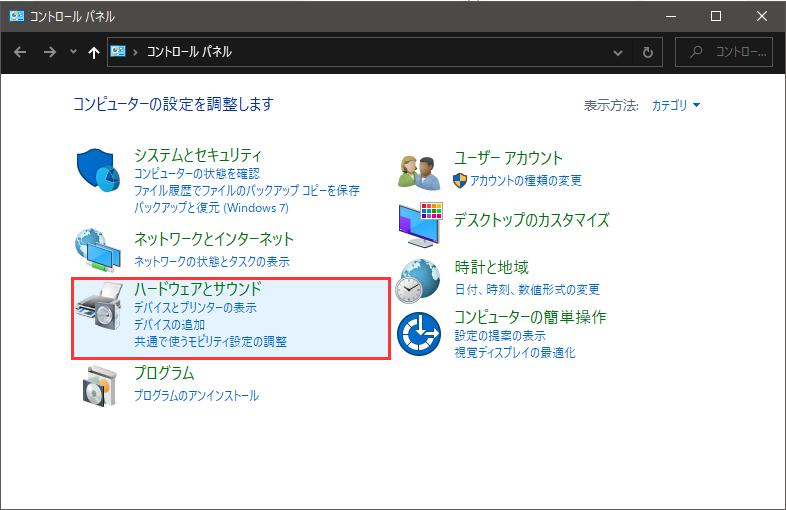Screen dimensions: 786x510
Task: Open システムとセキュリティ category
Action: pos(198,155)
